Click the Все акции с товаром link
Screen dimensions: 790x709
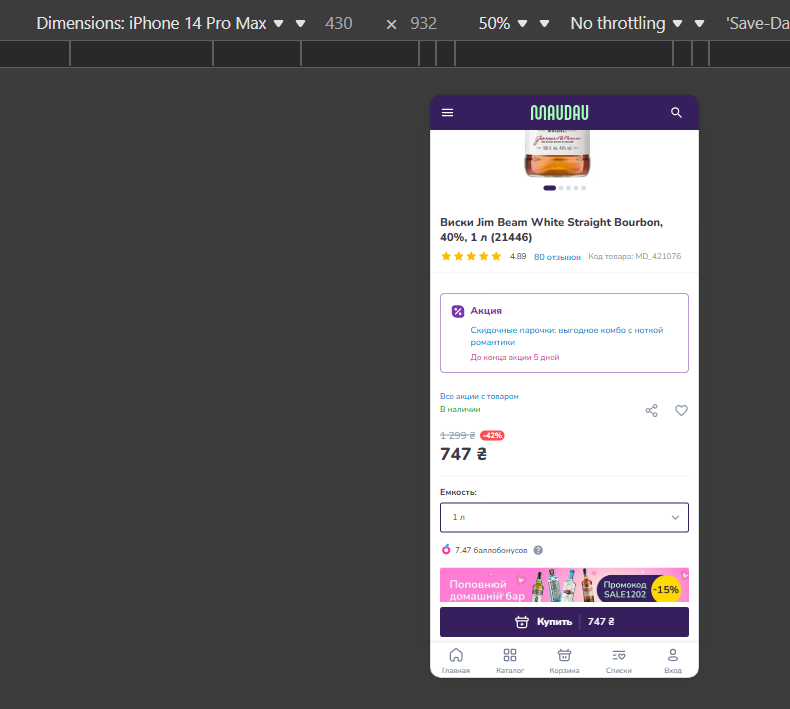(x=479, y=396)
